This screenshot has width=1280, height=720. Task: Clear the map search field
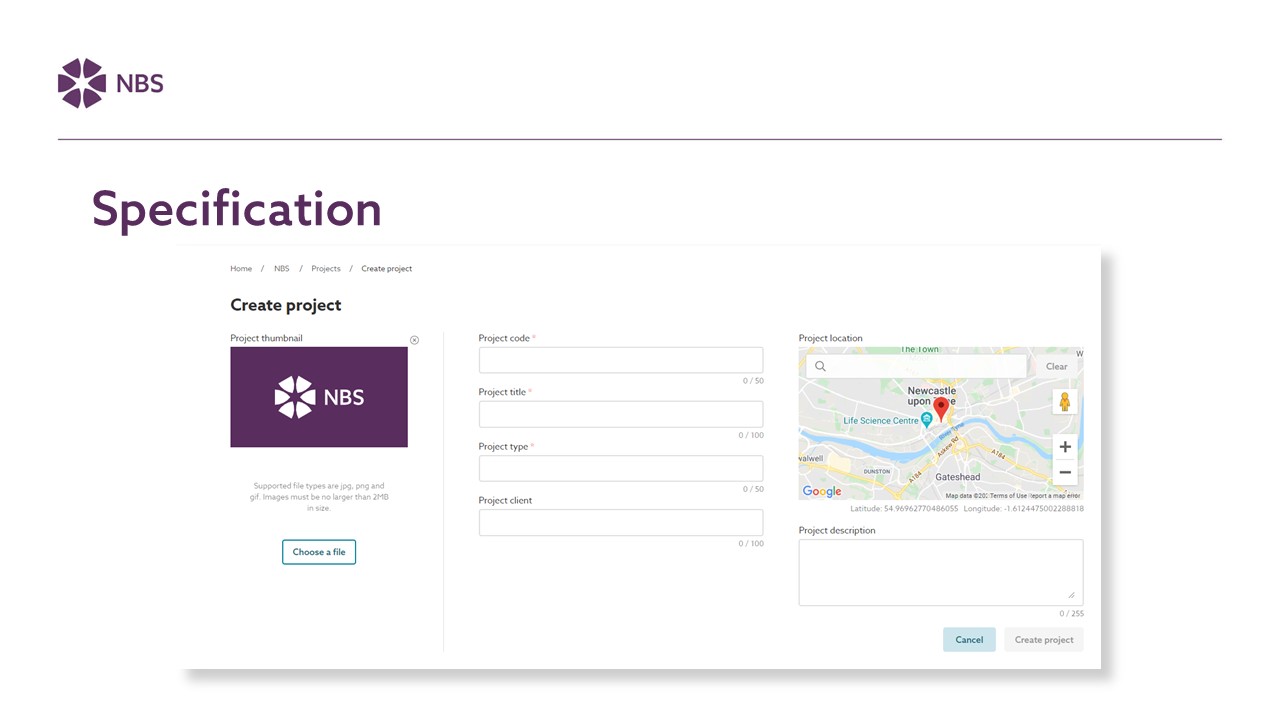click(x=1057, y=367)
